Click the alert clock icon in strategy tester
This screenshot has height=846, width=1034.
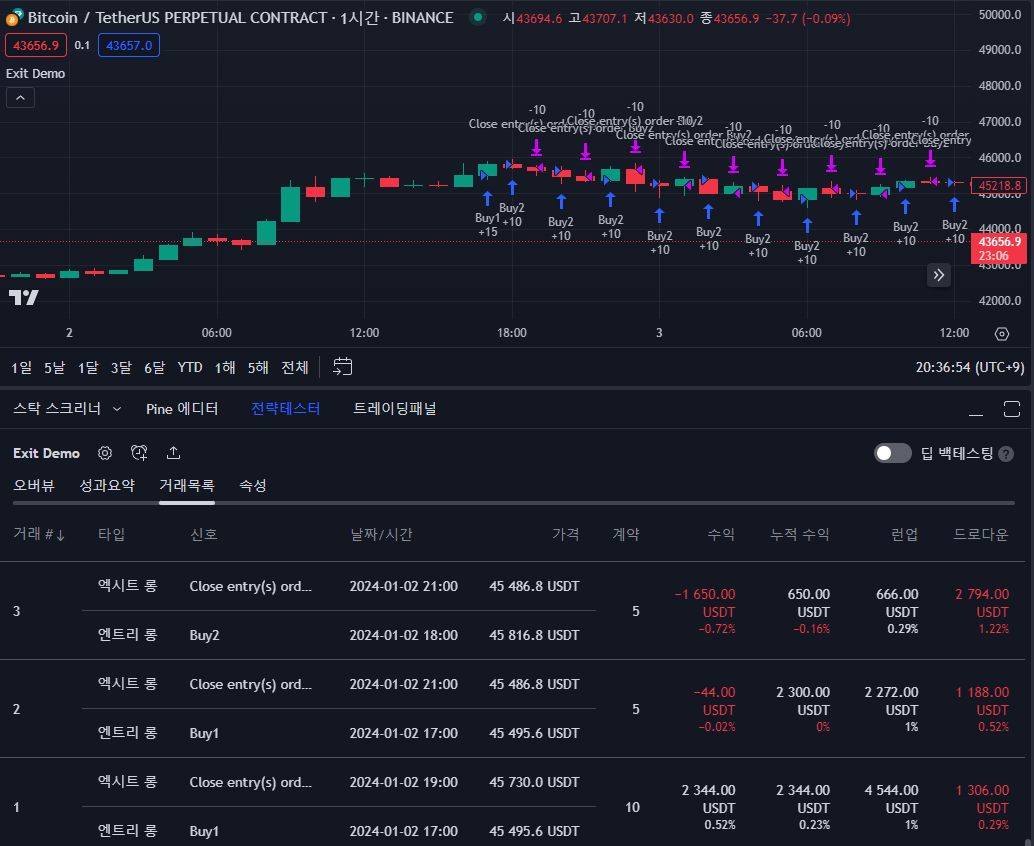click(139, 453)
